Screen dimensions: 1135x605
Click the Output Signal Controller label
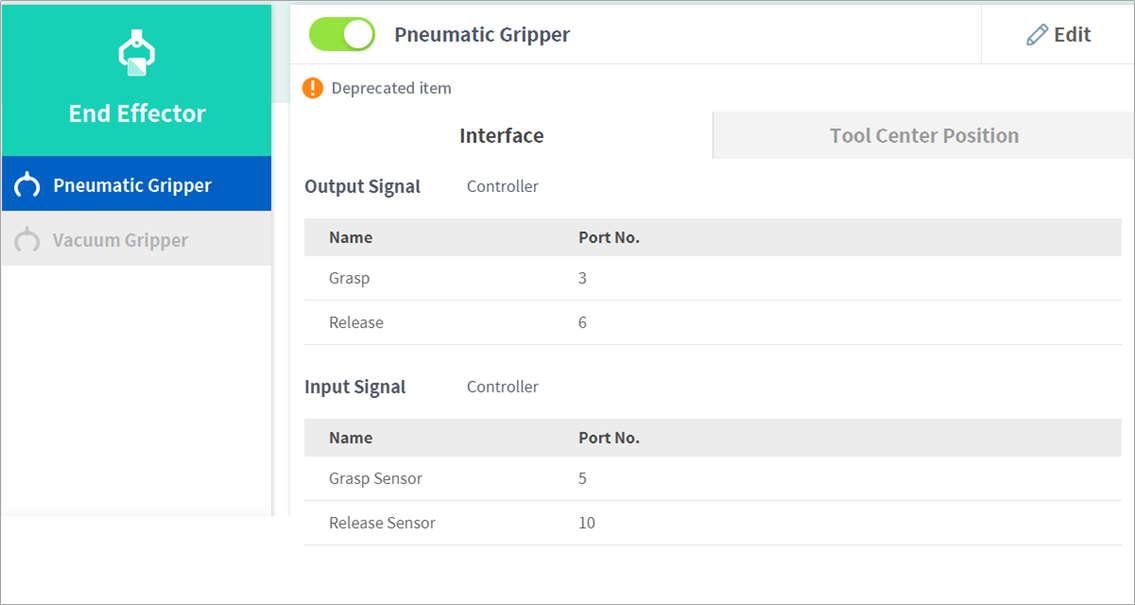tap(503, 186)
